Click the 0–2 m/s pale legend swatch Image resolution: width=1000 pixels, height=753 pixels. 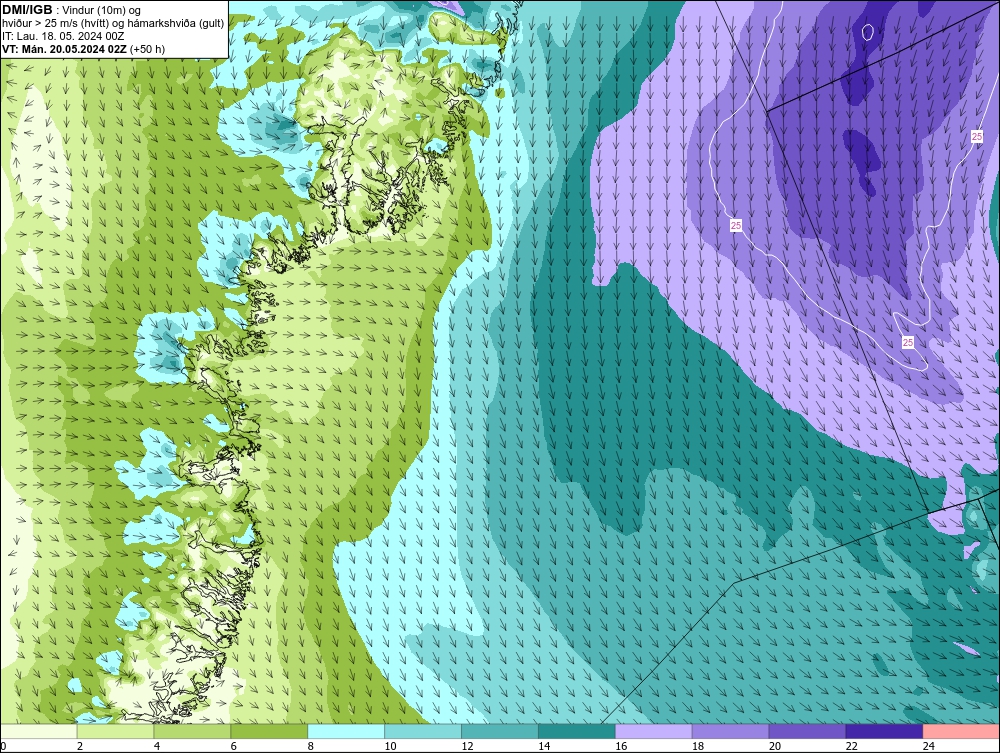click(38, 731)
